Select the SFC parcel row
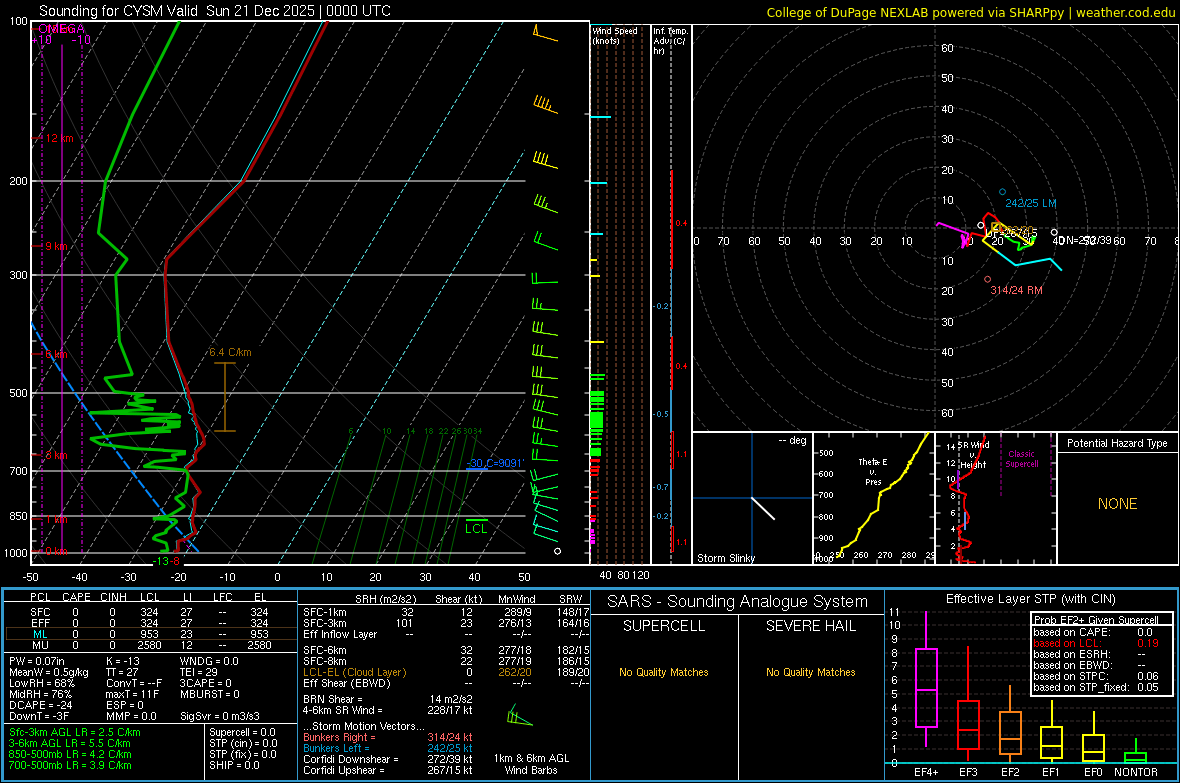 coord(150,612)
